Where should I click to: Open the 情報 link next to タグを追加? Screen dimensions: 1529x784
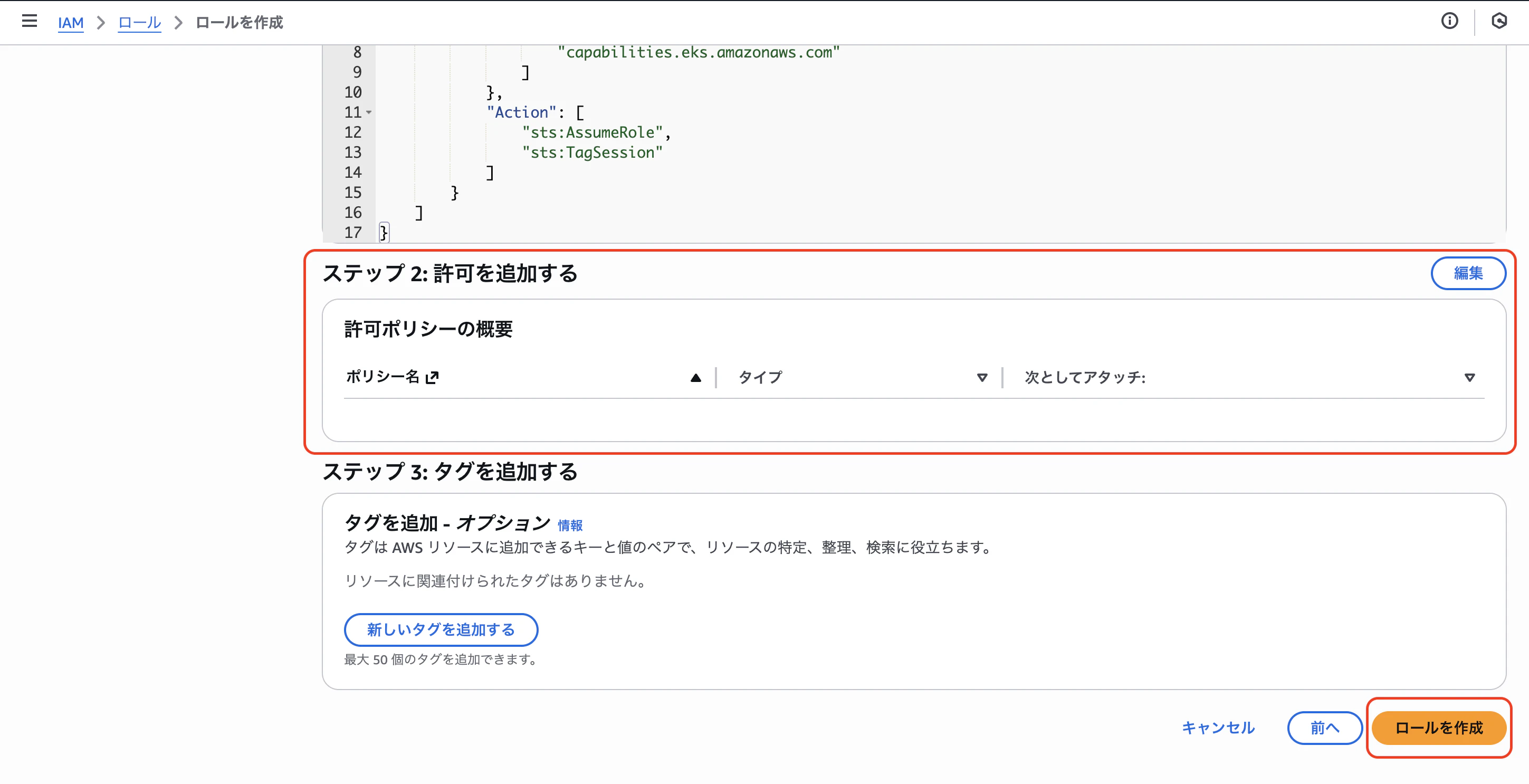tap(569, 524)
